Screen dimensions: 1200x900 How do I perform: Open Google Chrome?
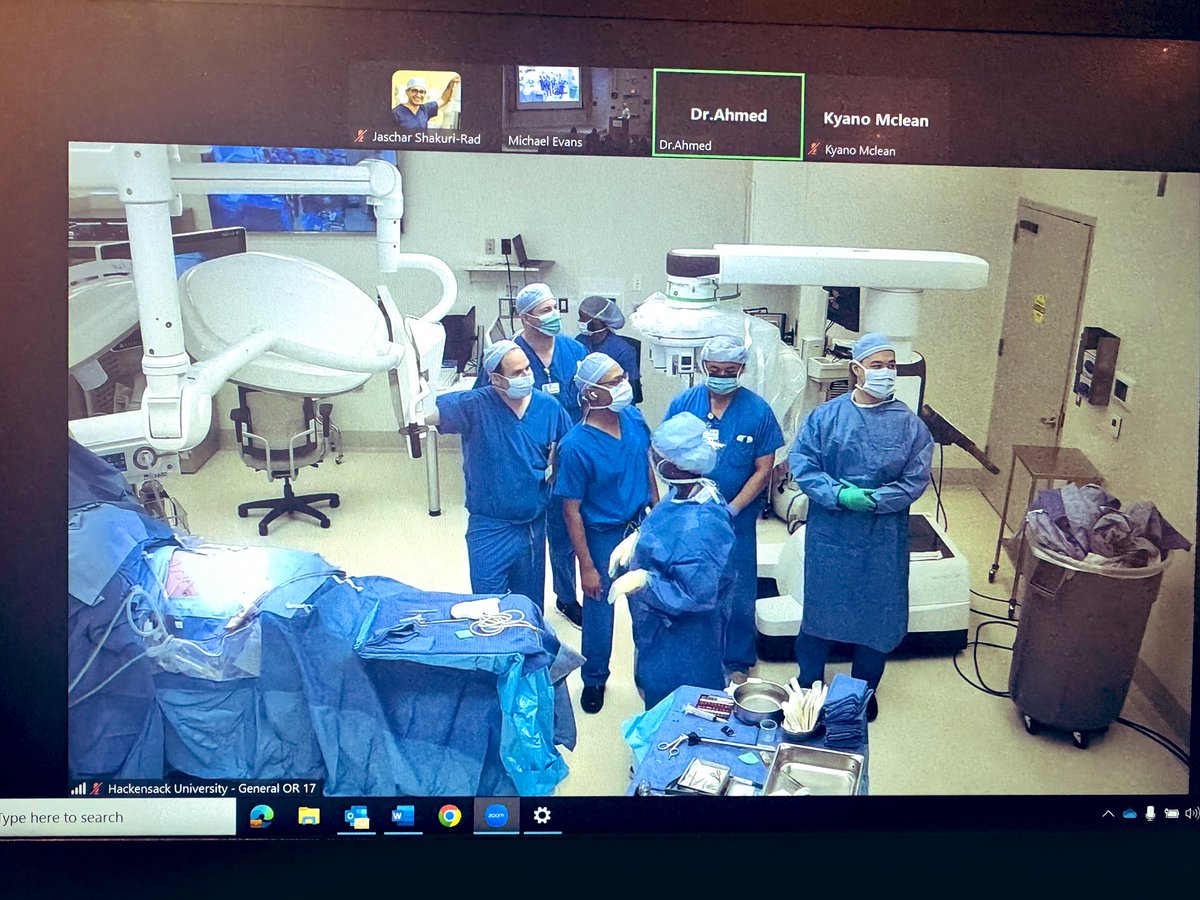tap(448, 817)
